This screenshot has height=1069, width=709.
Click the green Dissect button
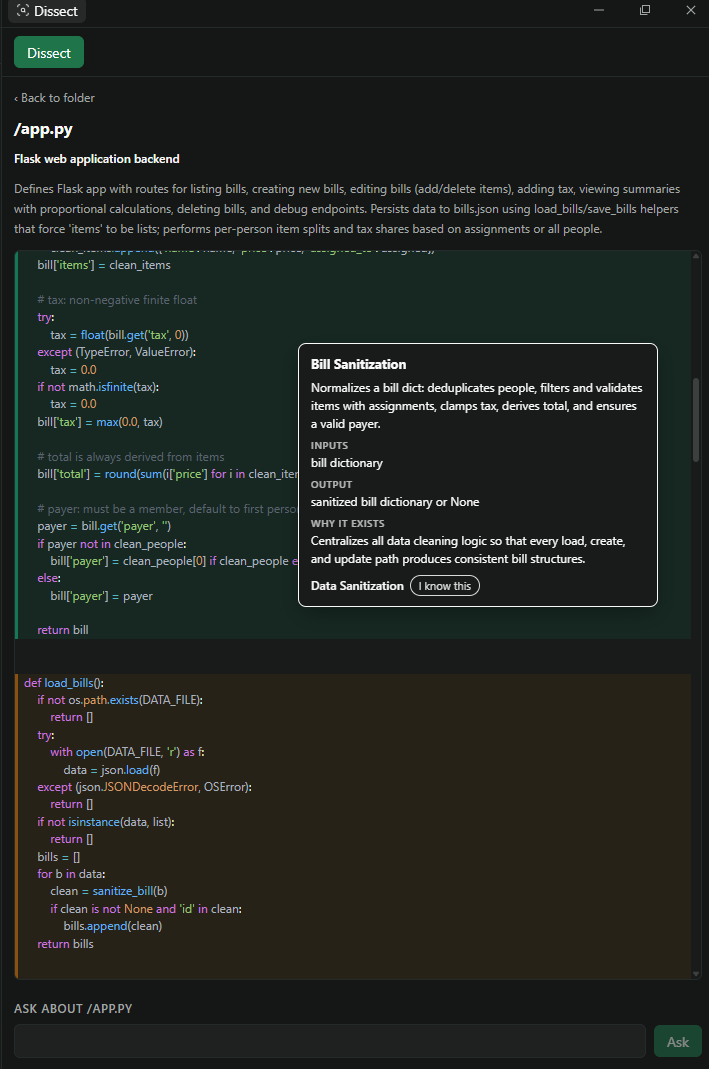(48, 52)
